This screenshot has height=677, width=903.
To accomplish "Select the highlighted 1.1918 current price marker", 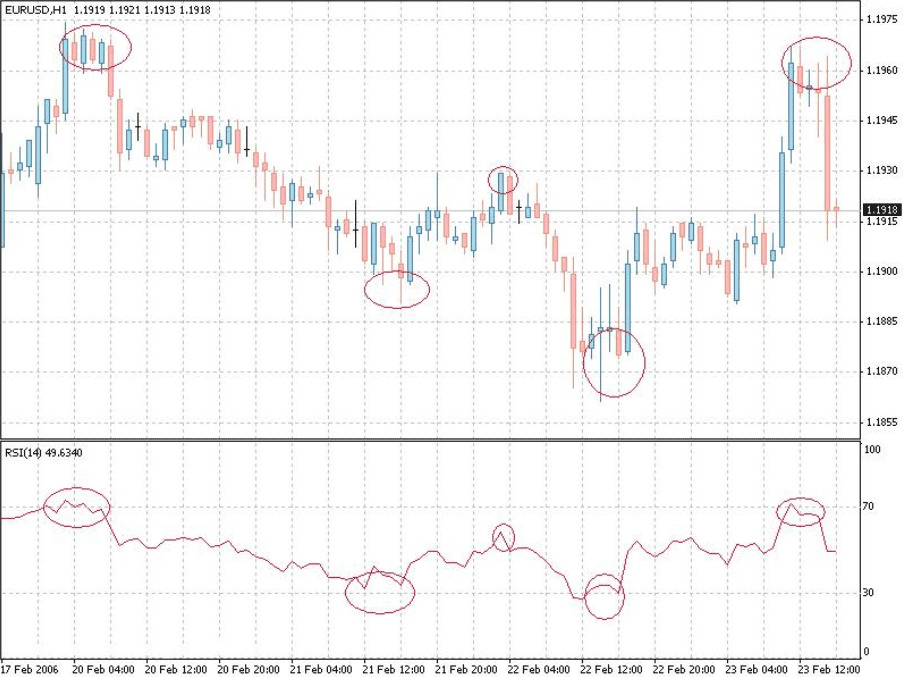I will pos(882,210).
